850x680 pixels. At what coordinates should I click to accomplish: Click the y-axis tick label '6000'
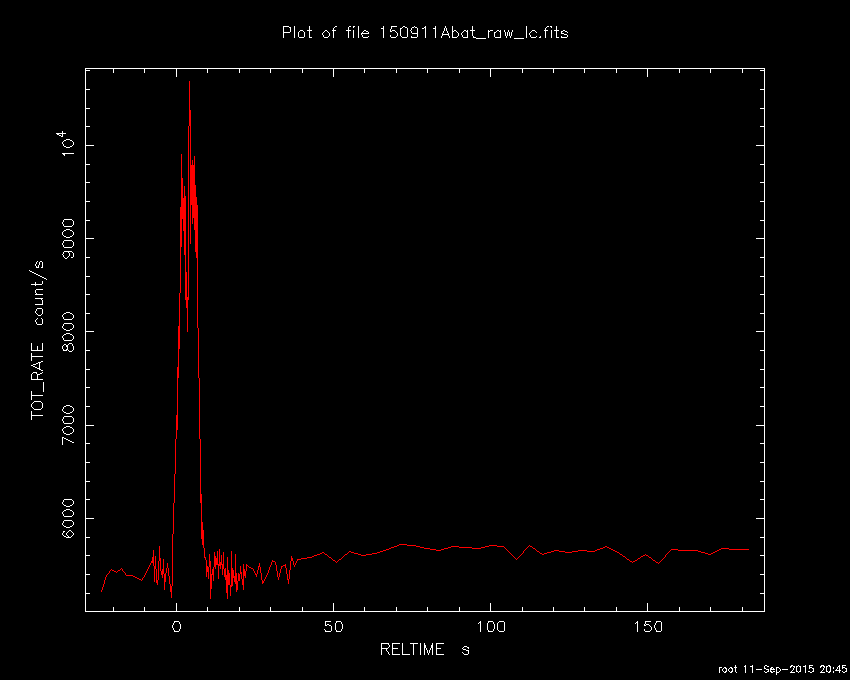(x=69, y=518)
